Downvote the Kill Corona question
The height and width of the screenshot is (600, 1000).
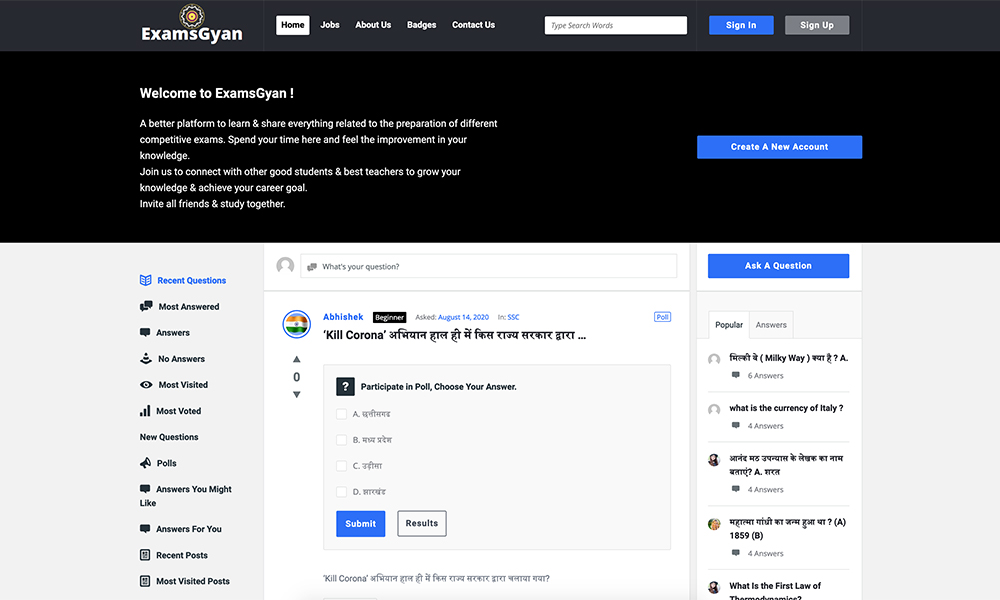tap(297, 395)
